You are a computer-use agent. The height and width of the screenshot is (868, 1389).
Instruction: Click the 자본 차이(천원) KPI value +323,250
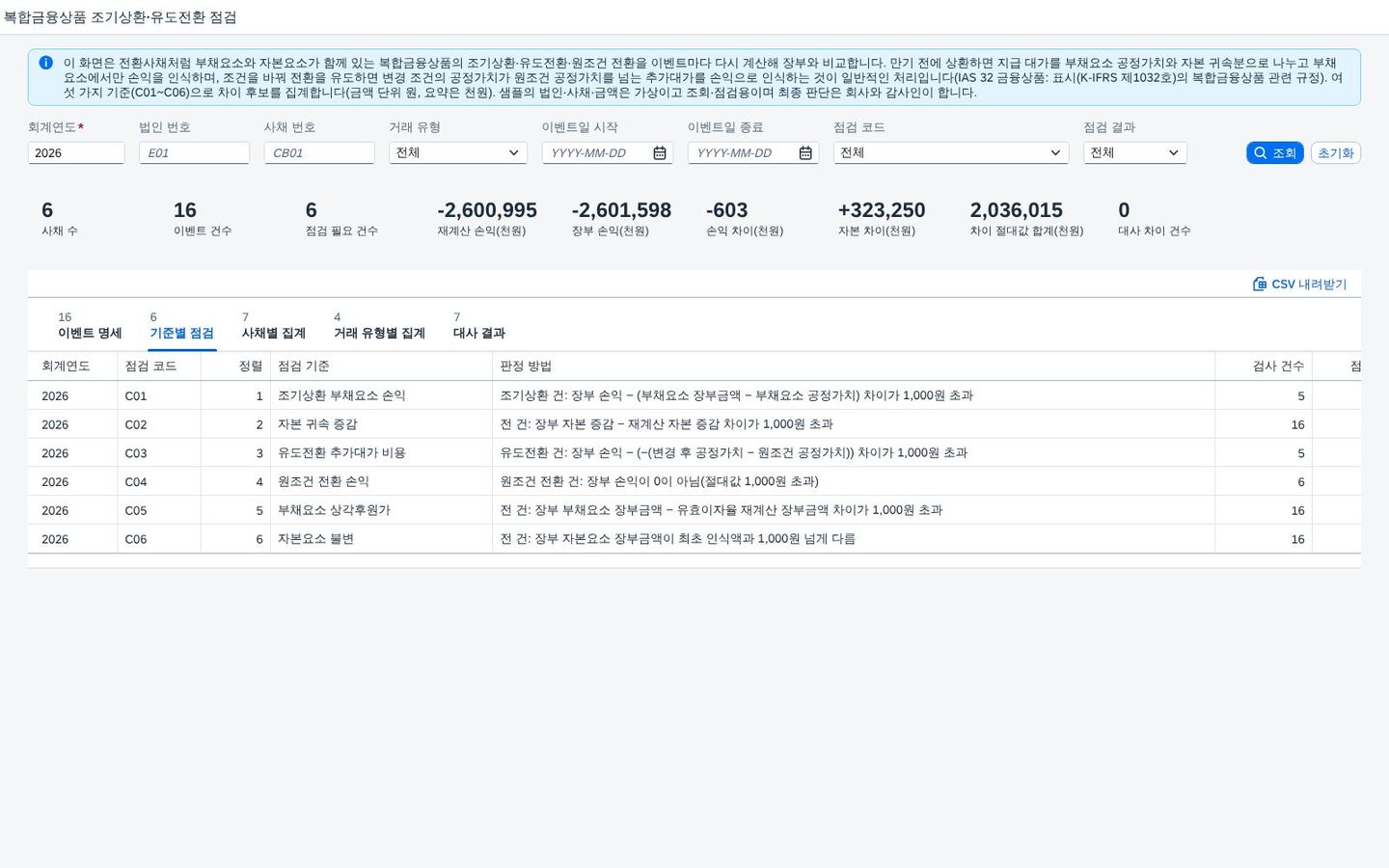(x=882, y=210)
